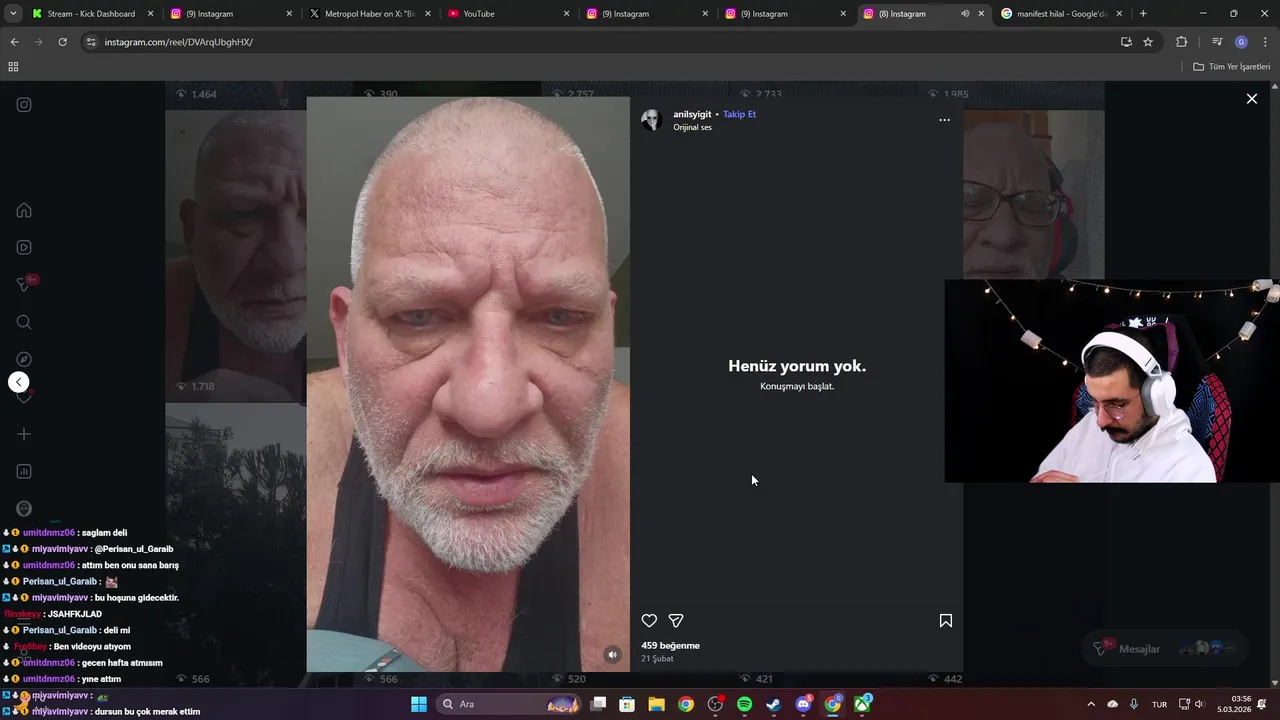
Task: Open the search icon in Instagram sidebar
Action: [x=24, y=322]
